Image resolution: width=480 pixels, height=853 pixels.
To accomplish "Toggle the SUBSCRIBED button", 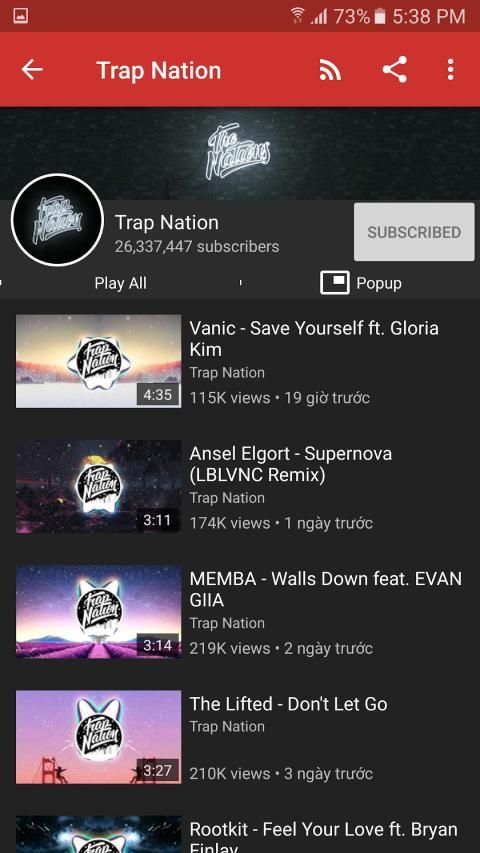I will (x=414, y=232).
